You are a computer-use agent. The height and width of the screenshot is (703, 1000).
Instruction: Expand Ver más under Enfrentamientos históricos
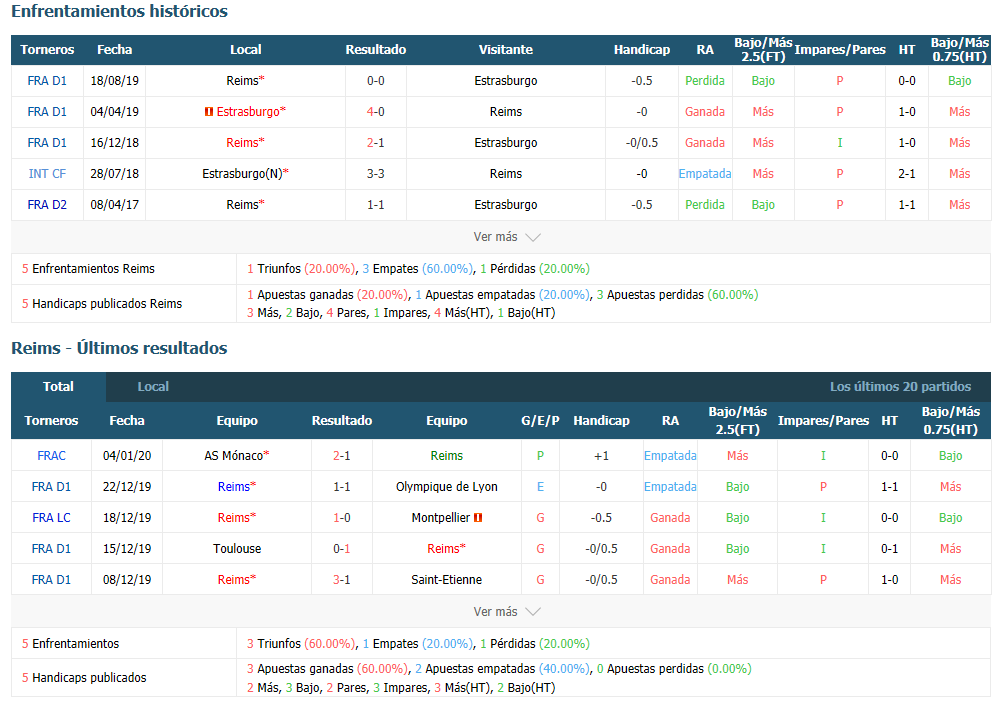click(506, 237)
